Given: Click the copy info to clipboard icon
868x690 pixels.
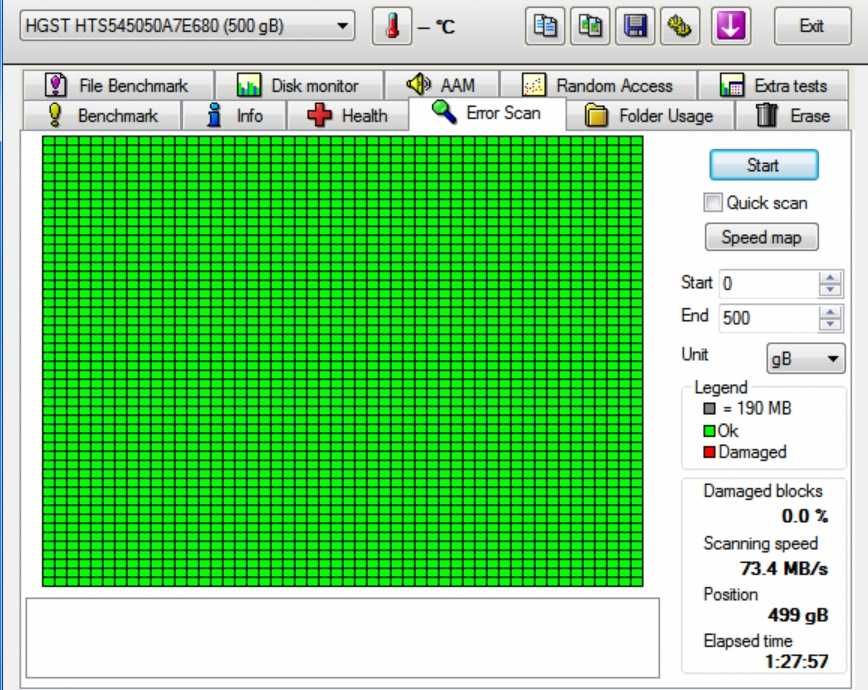Looking at the screenshot, I should pyautogui.click(x=545, y=25).
